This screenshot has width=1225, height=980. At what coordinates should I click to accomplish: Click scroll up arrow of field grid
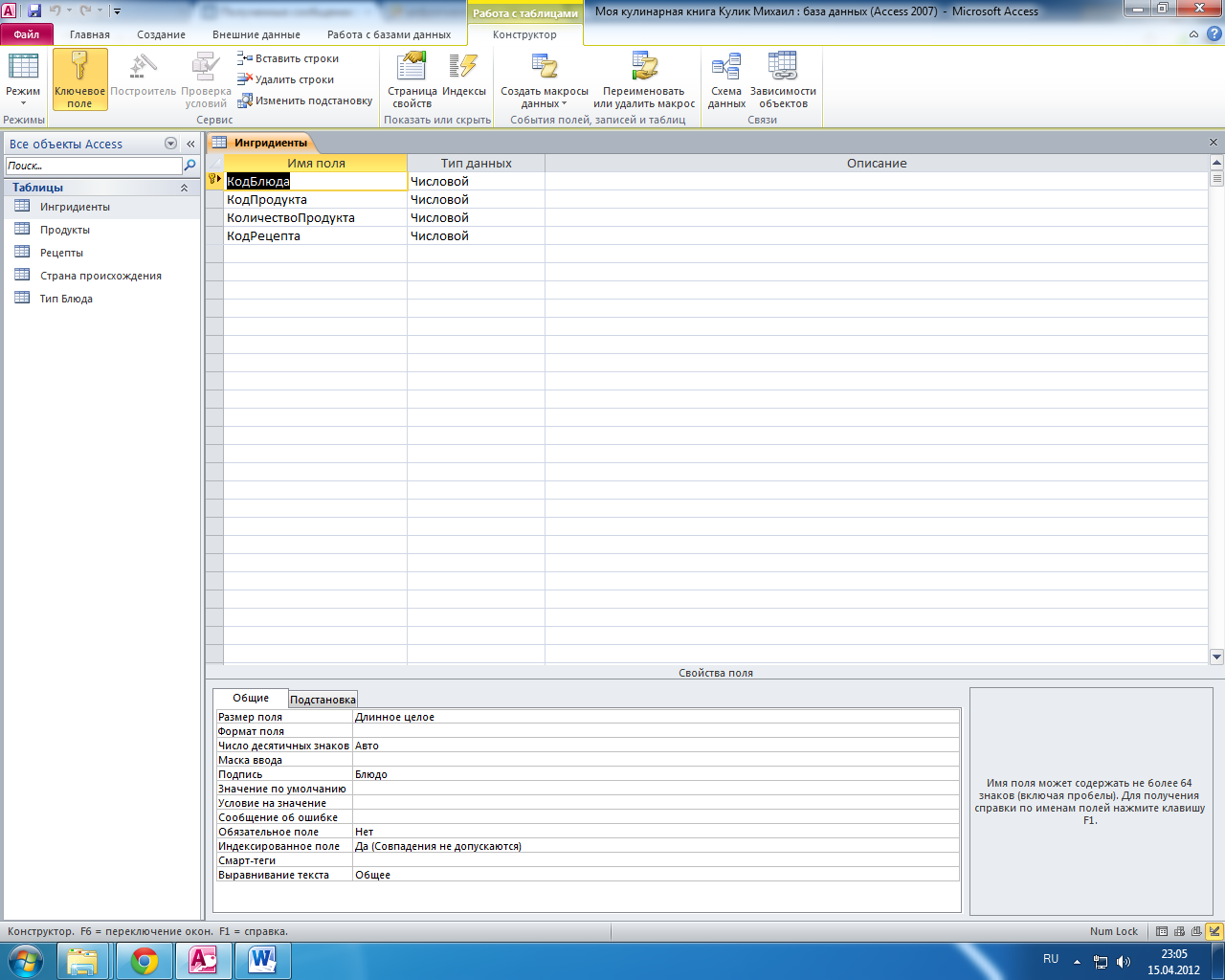(x=1216, y=163)
